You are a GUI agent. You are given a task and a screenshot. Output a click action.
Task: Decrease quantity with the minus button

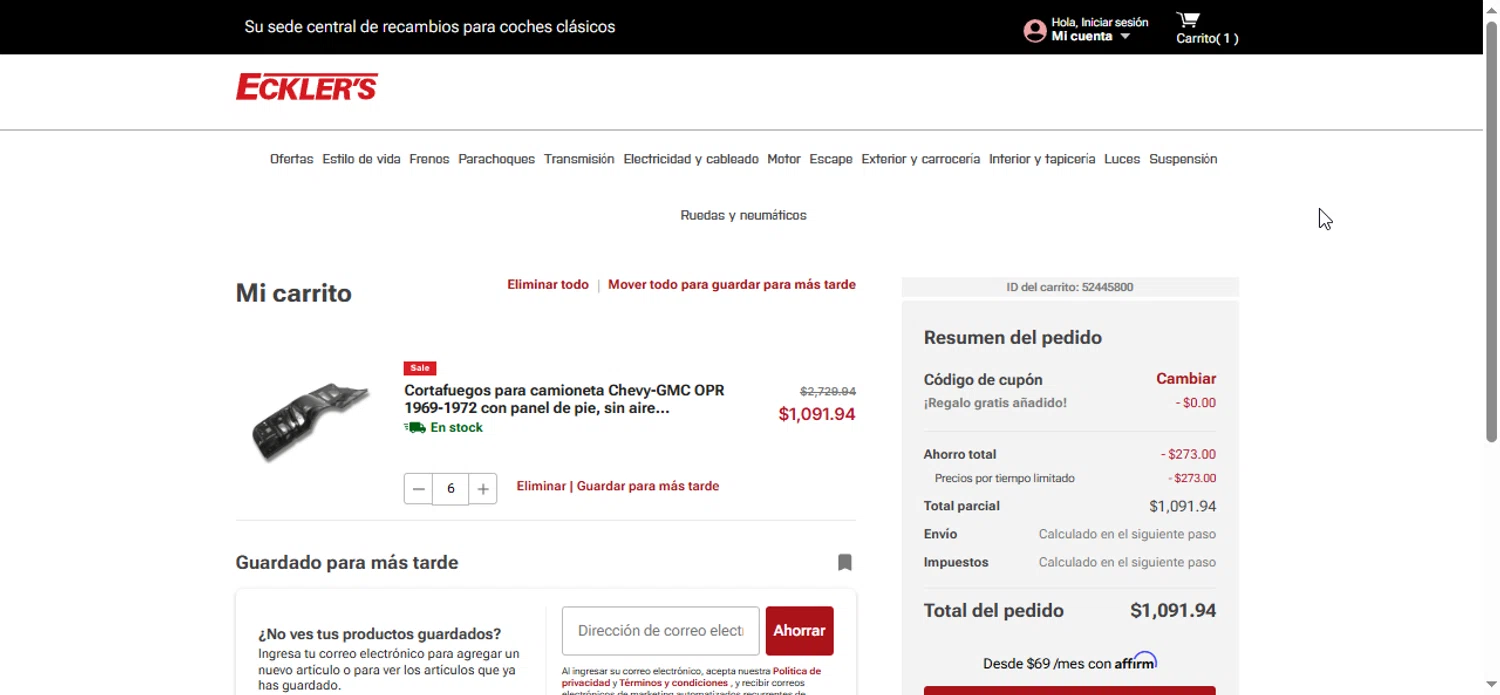click(418, 489)
